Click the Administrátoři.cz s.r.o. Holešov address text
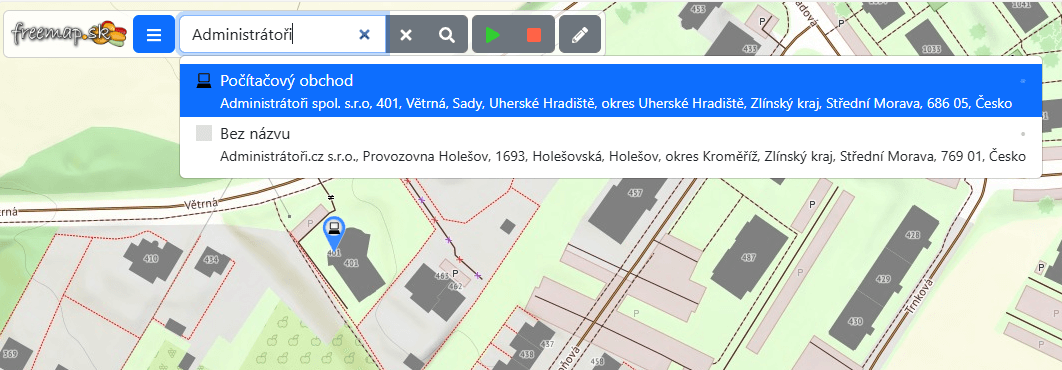 [x=622, y=157]
